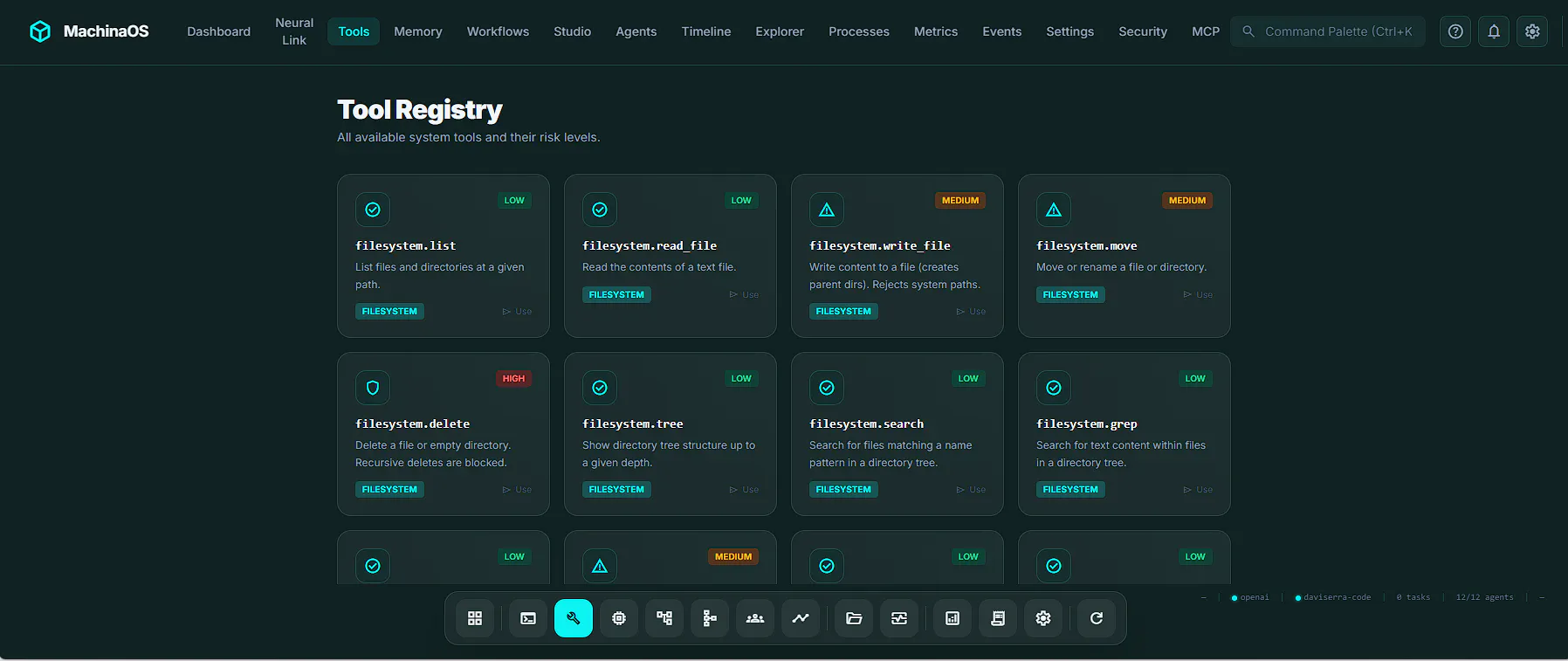This screenshot has height=661, width=1568.
Task: Open the scroll log icon in the dock
Action: pyautogui.click(x=998, y=618)
